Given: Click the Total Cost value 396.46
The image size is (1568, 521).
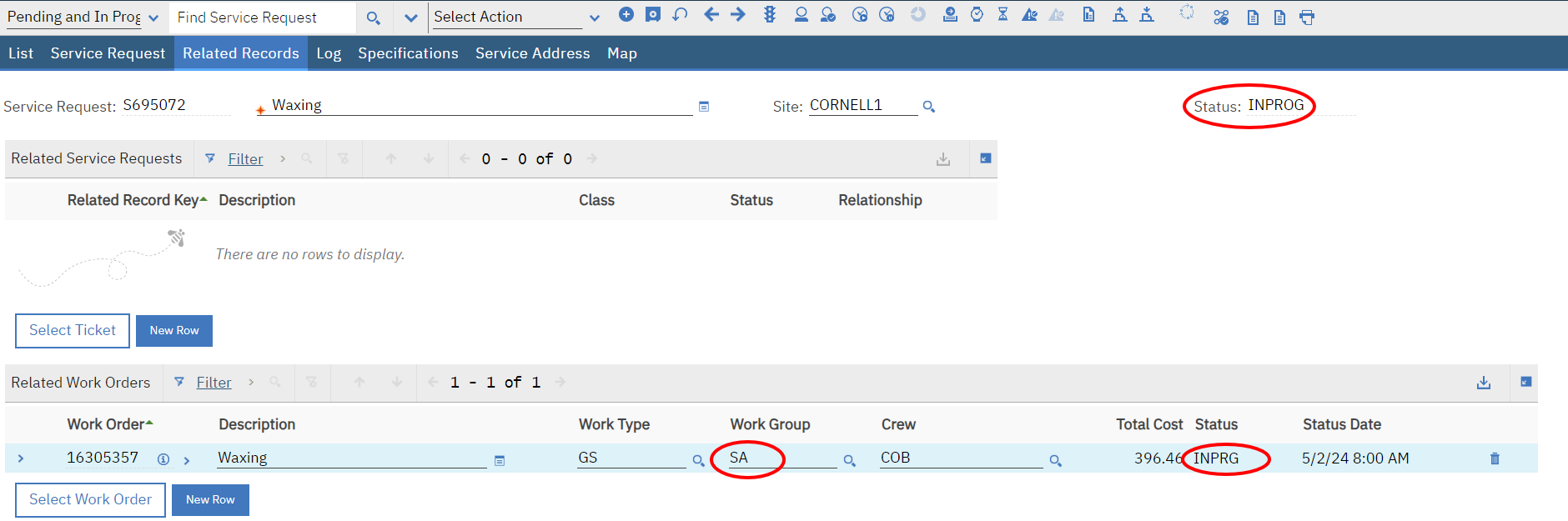Looking at the screenshot, I should (x=1158, y=458).
